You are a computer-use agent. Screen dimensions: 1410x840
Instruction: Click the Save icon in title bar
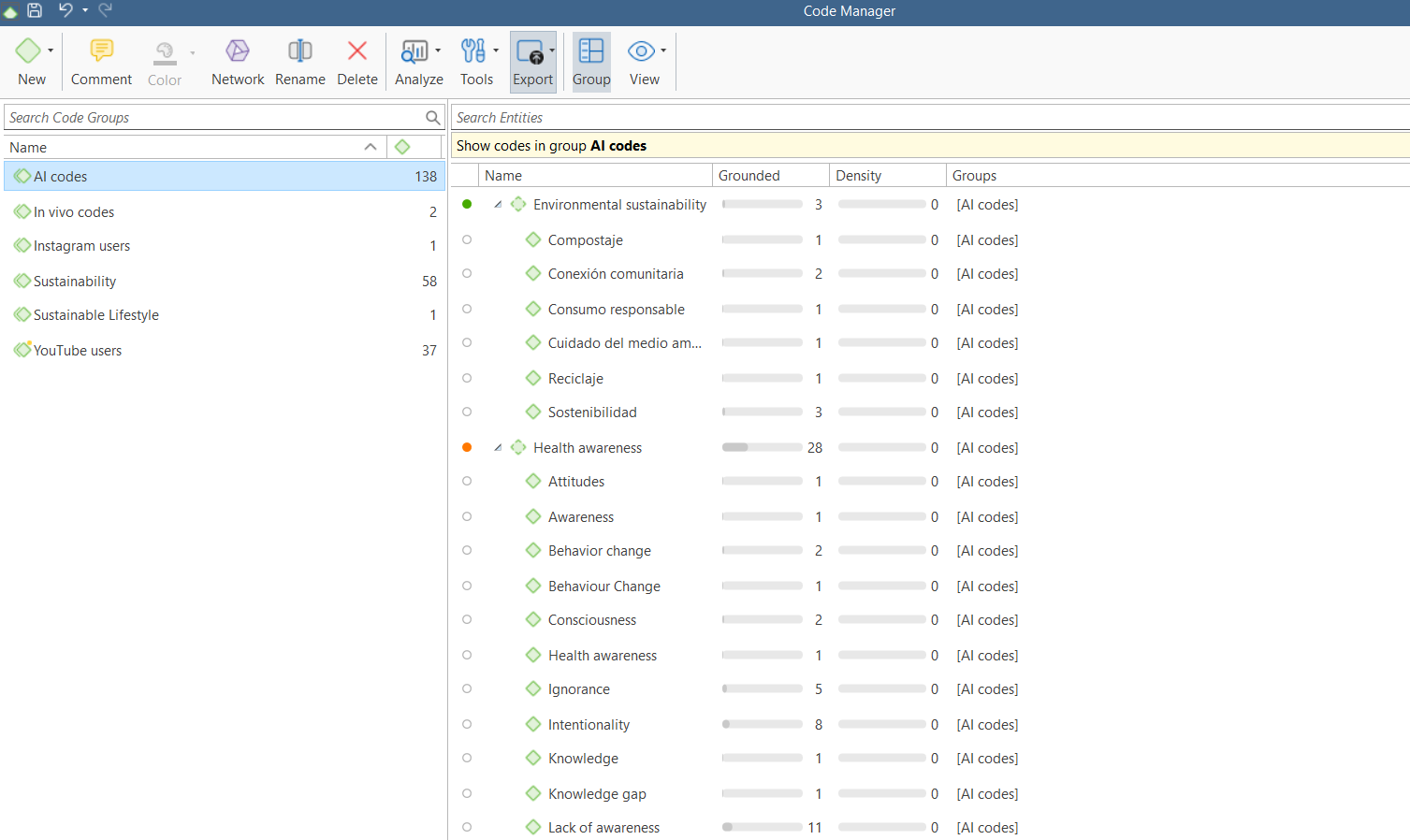coord(35,10)
